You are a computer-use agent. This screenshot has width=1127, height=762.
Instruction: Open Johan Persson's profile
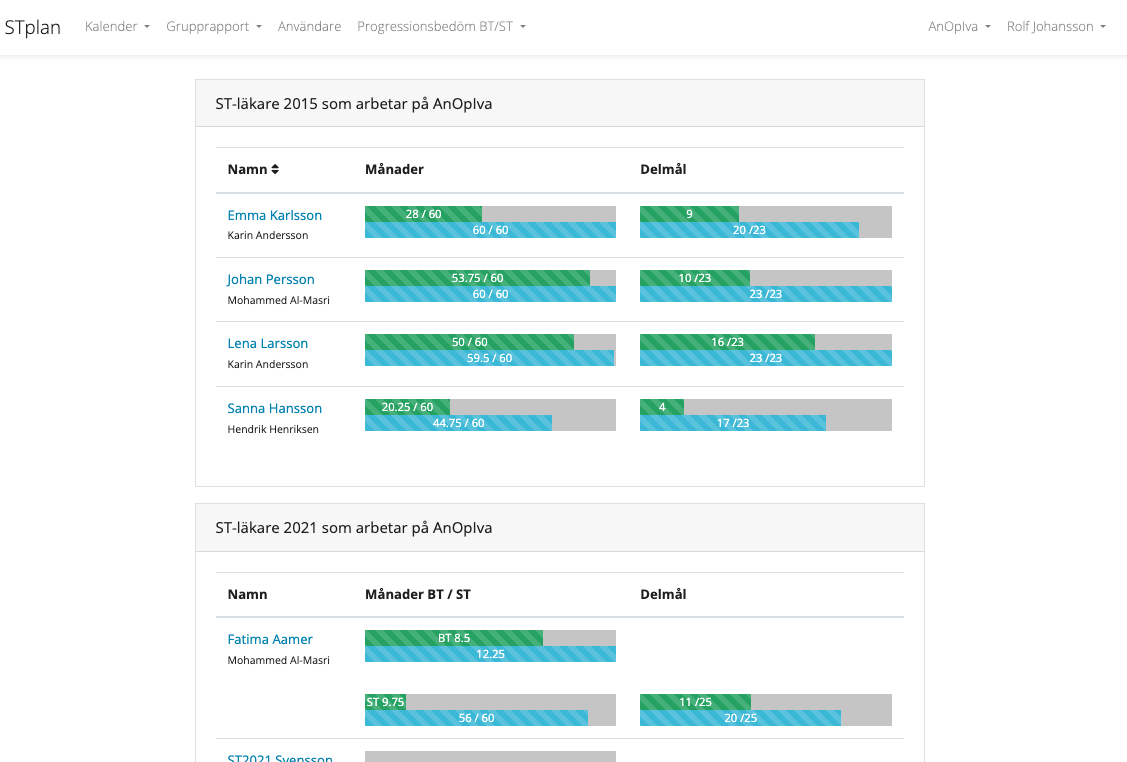tap(270, 279)
